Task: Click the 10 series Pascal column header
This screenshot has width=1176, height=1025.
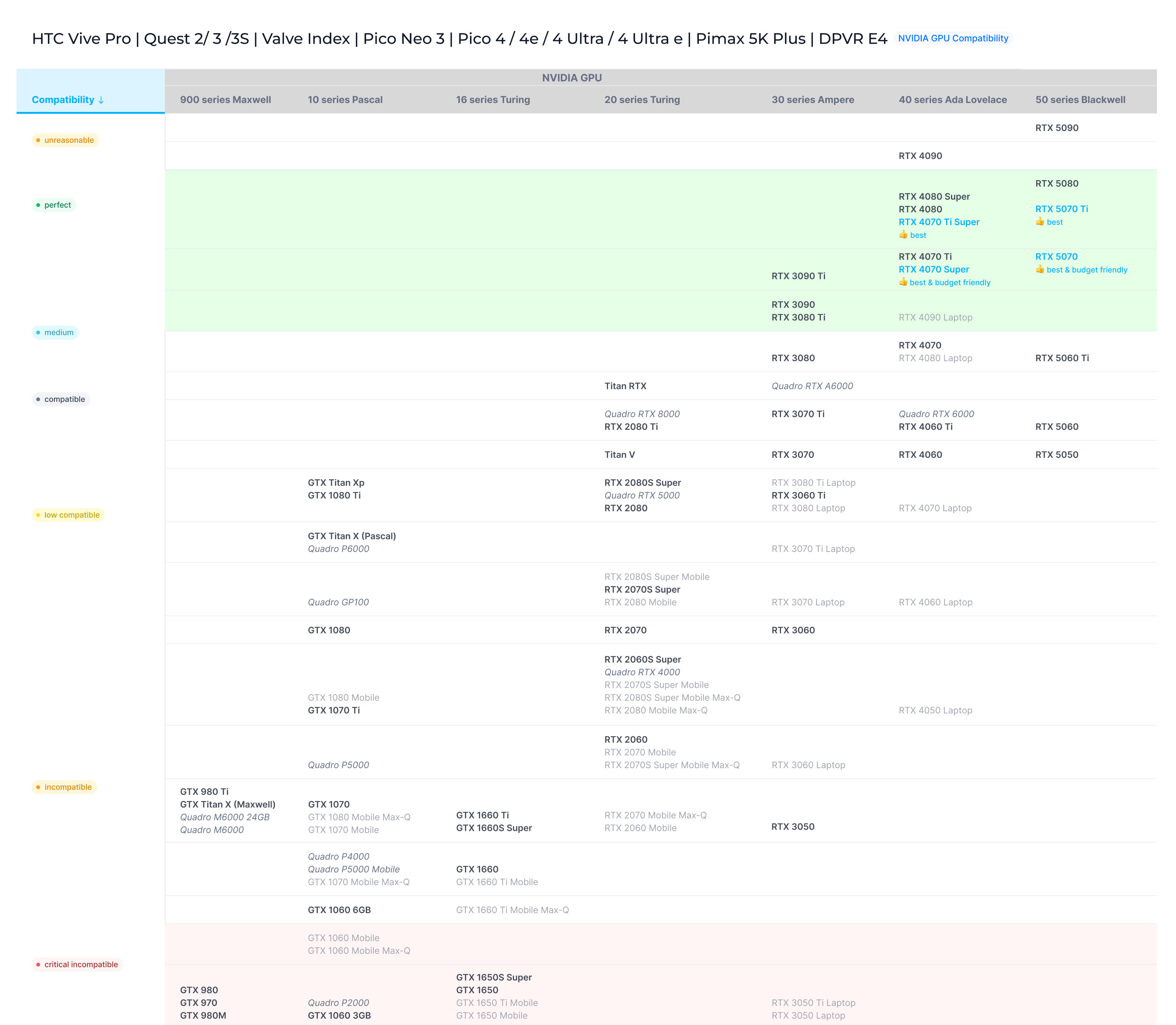Action: (x=345, y=100)
